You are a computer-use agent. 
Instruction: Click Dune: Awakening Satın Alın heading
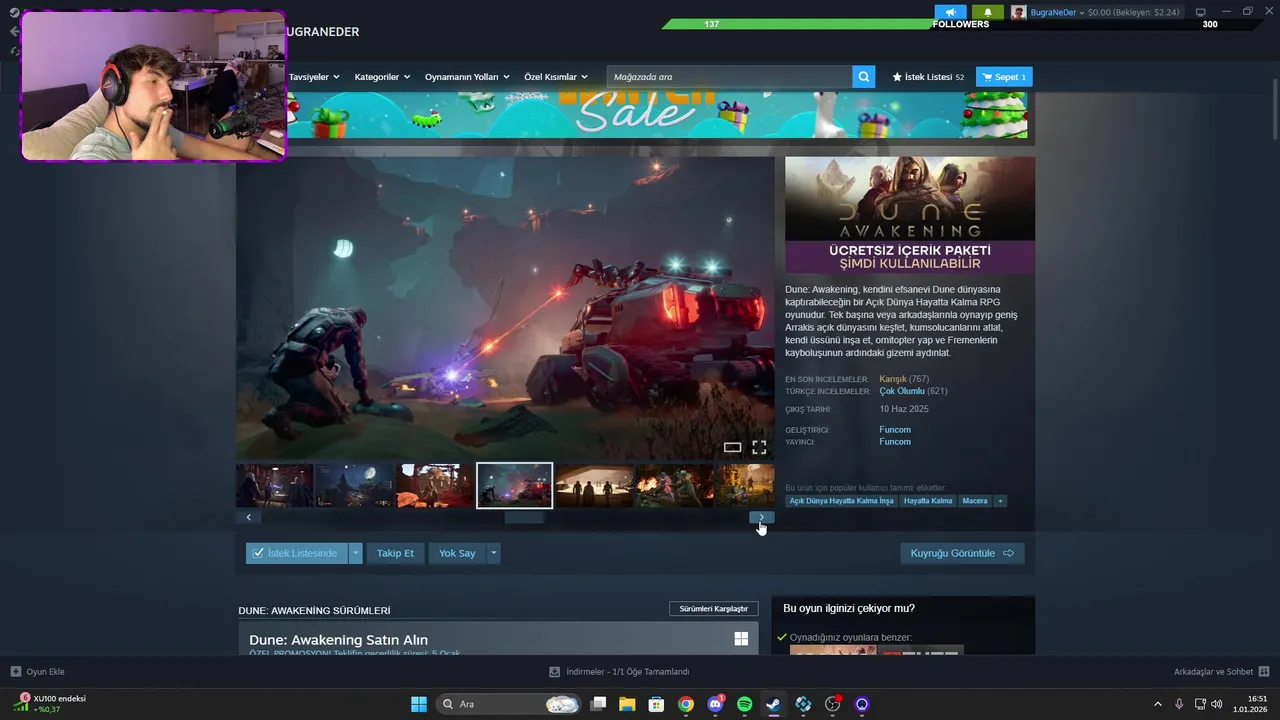338,640
